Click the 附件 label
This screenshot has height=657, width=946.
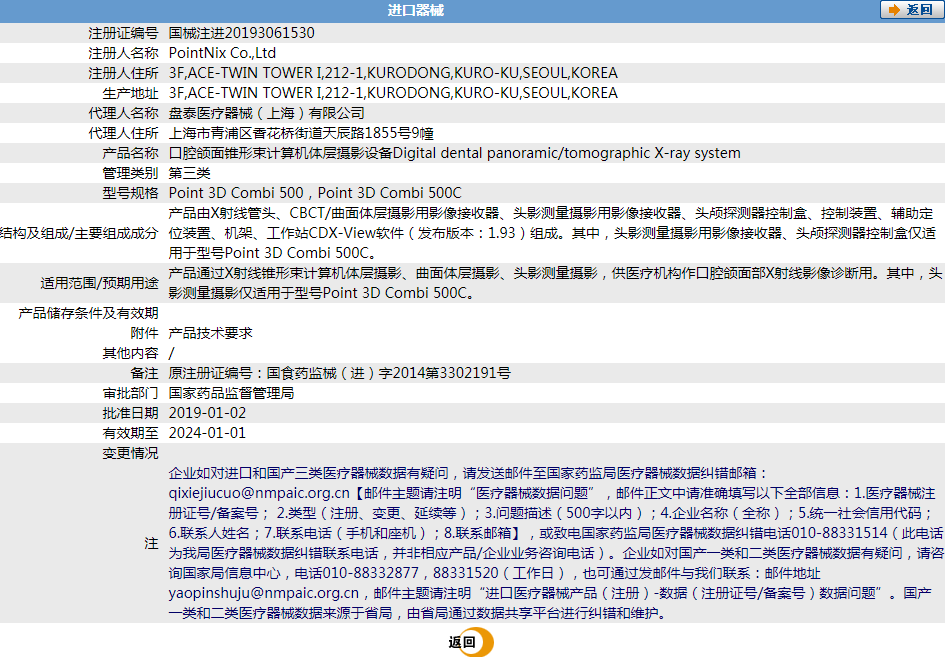tap(144, 333)
